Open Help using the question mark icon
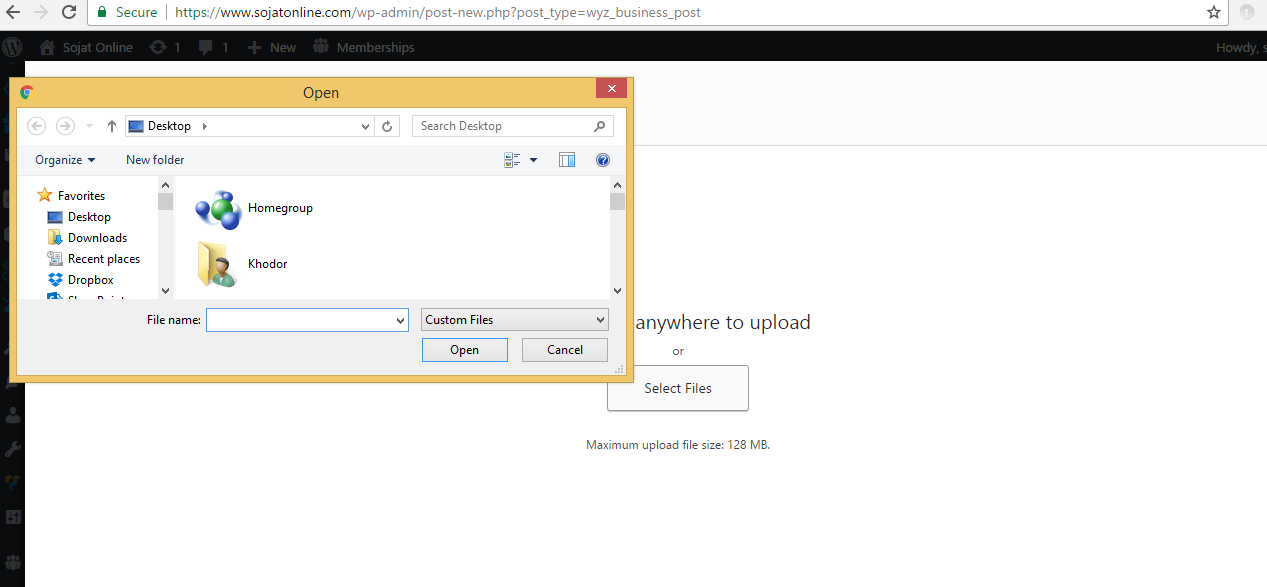Viewport: 1267px width, 587px height. point(602,160)
